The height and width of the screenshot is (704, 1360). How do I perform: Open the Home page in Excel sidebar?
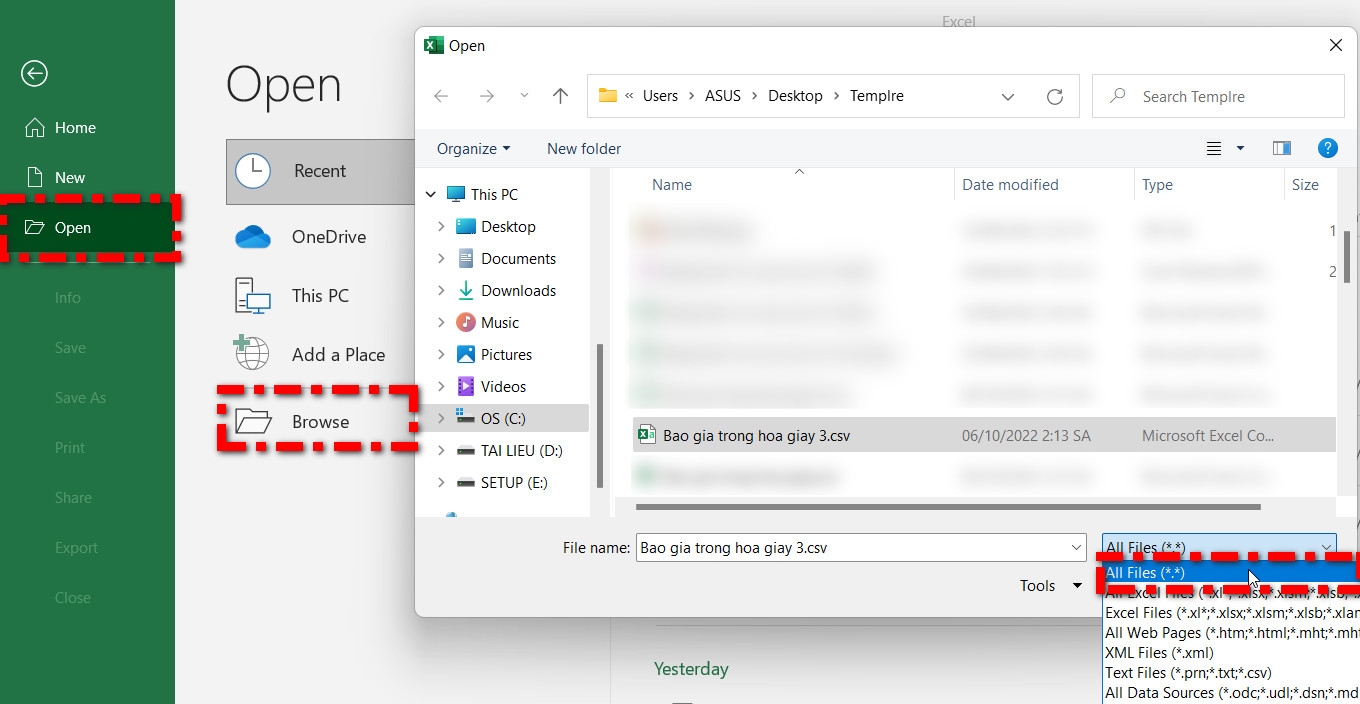pyautogui.click(x=62, y=128)
